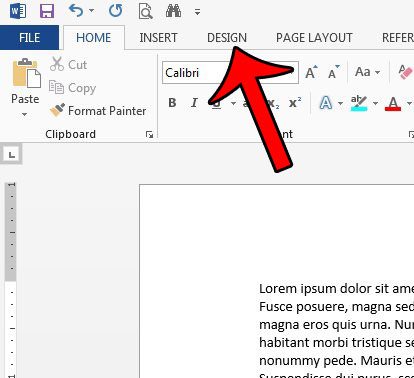Switch to the INSERT tab
This screenshot has width=414, height=378.
[x=158, y=38]
